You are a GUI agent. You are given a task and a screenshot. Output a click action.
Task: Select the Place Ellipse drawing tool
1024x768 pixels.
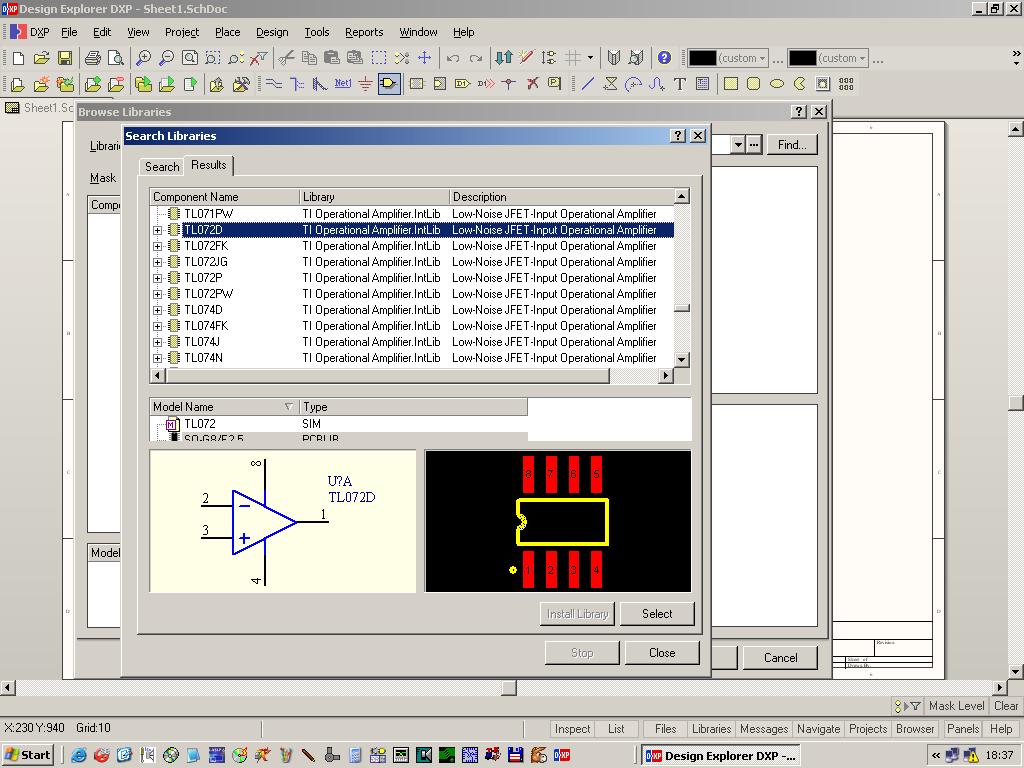(776, 84)
